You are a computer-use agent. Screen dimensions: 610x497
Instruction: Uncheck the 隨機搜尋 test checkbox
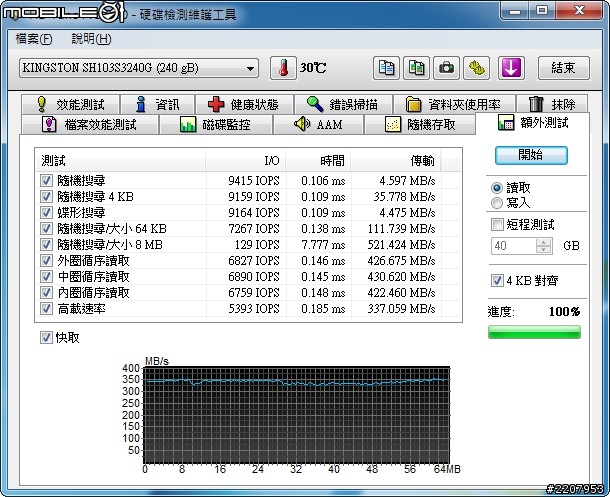46,180
